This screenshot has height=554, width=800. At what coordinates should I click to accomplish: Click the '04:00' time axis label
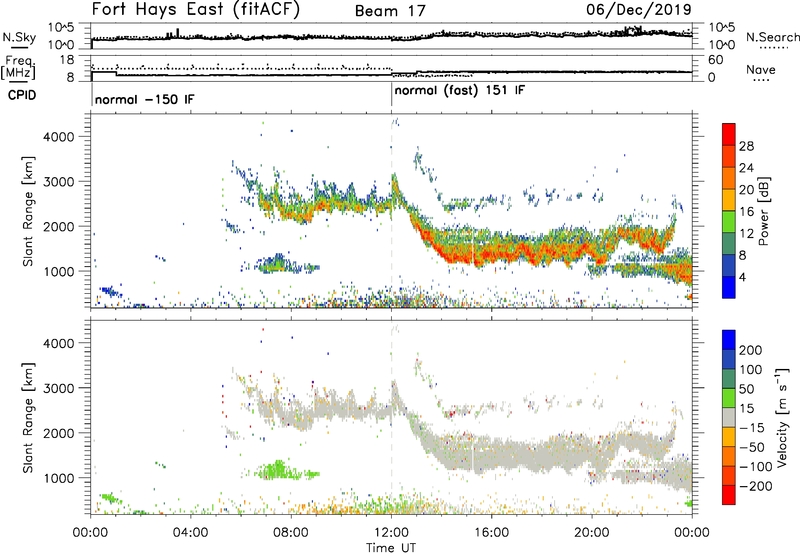pos(191,533)
